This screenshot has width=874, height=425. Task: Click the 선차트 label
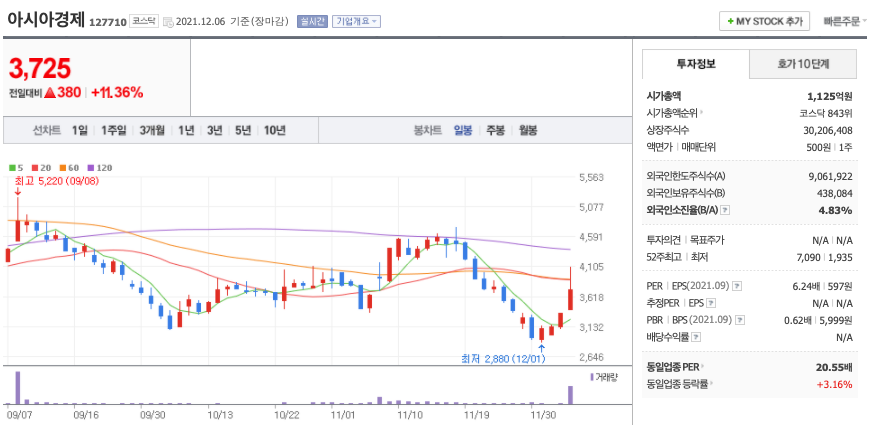(x=47, y=131)
